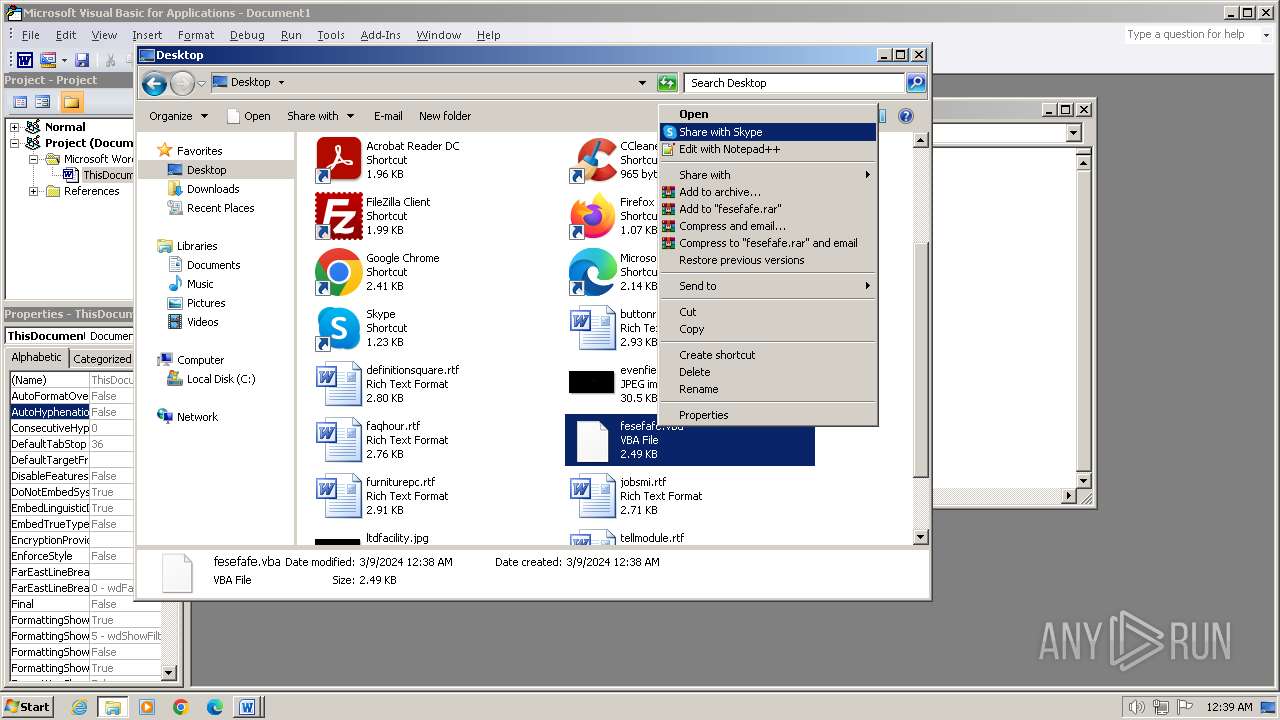Image resolution: width=1280 pixels, height=720 pixels.
Task: Collapse the Microsoft Word Objects folder
Action: click(x=33, y=159)
